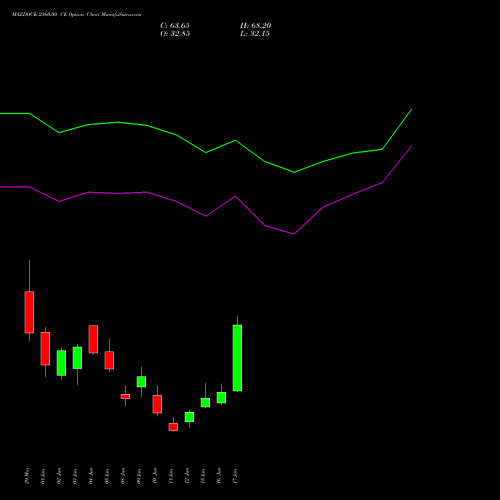Click the 17 Jun date label
500x500 pixels.
[x=235, y=476]
